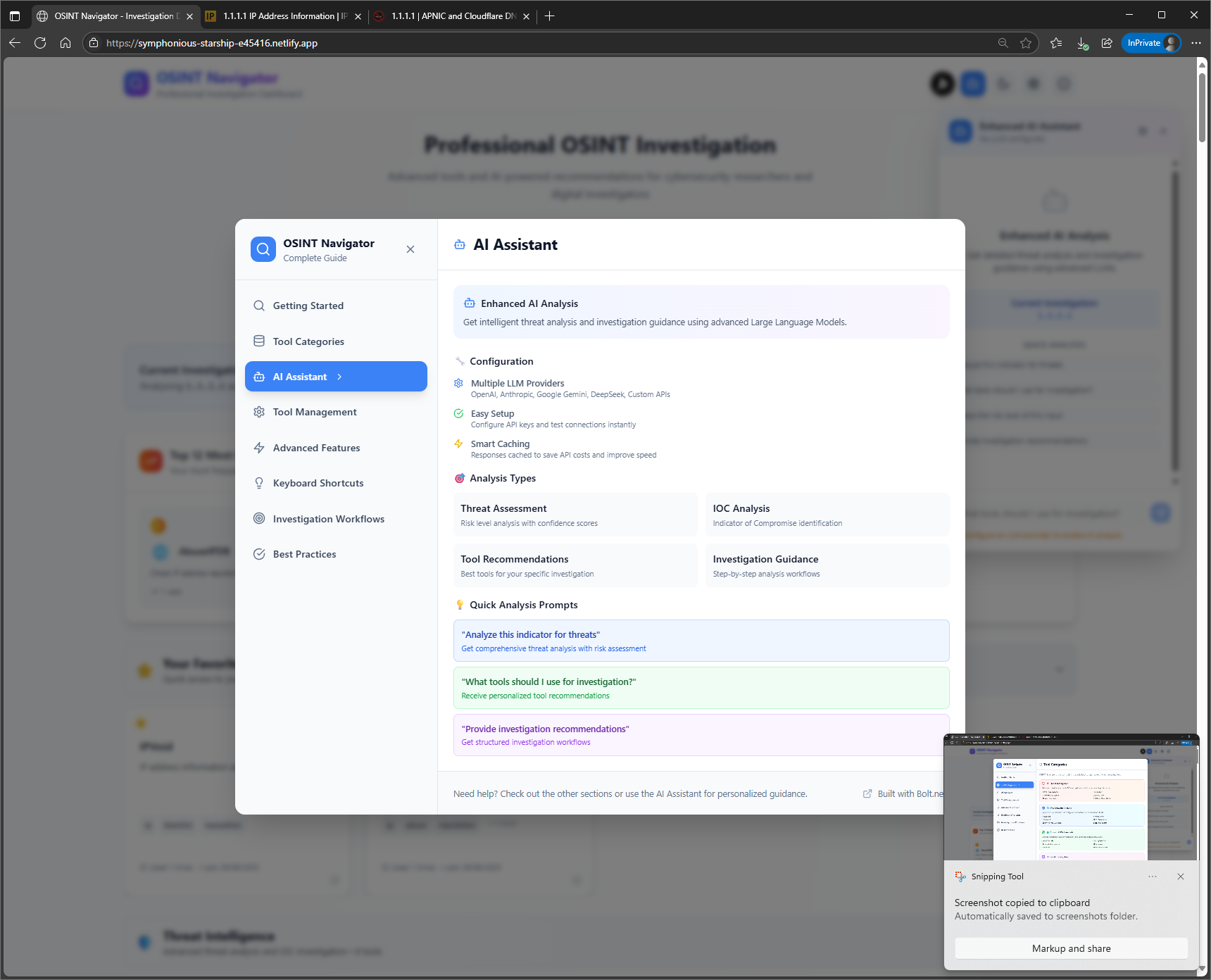
Task: Open the Getting Started section
Action: coord(336,306)
